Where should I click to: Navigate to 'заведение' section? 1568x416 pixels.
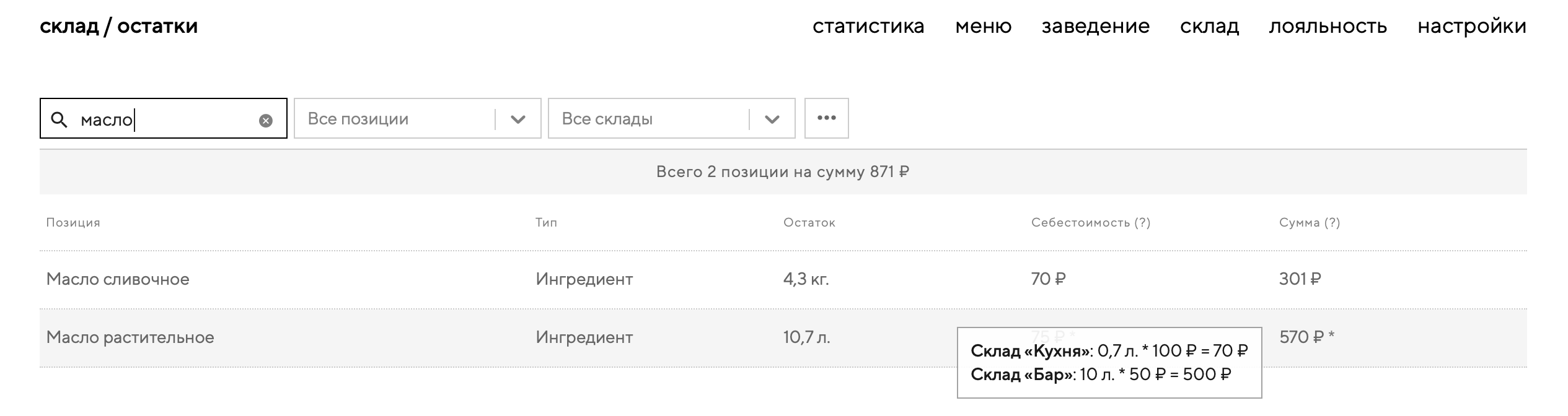(x=1095, y=27)
